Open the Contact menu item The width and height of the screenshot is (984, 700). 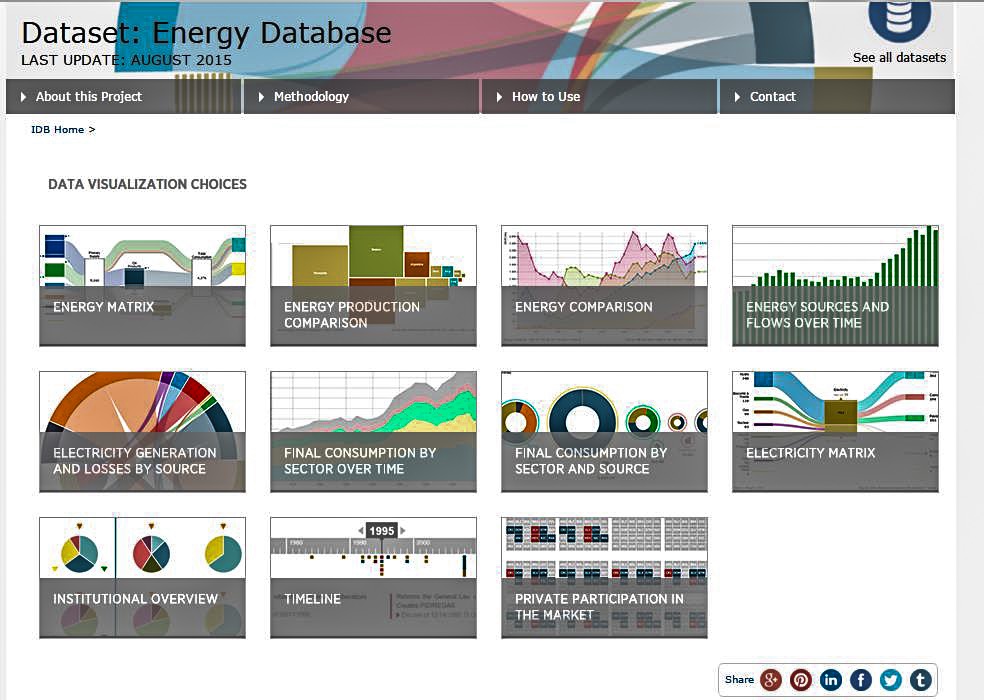773,96
